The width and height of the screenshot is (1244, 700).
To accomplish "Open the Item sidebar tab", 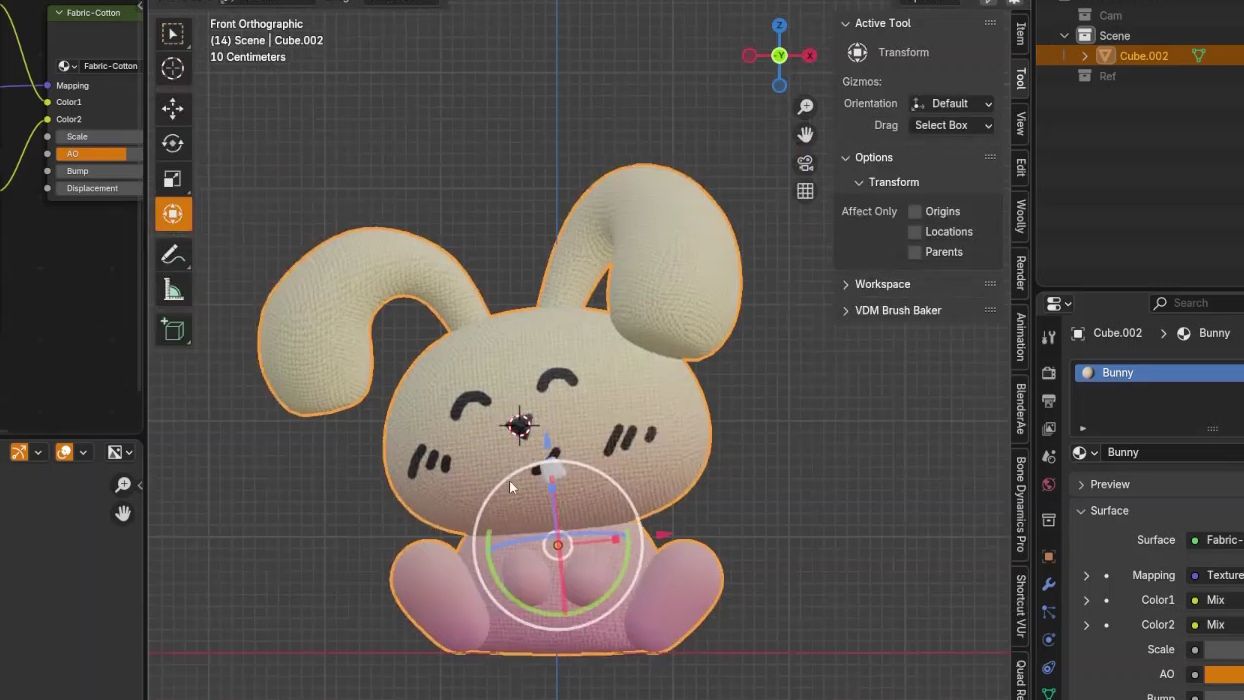I will click(1019, 33).
